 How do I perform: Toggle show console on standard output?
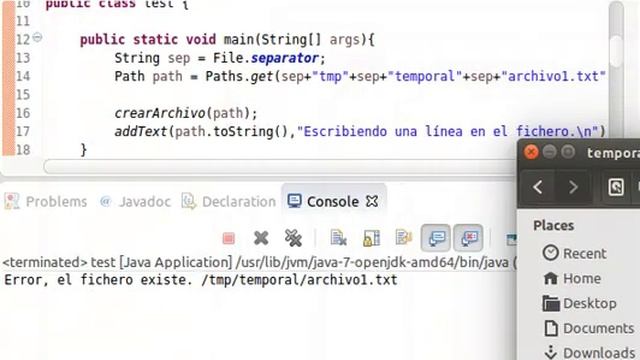(x=436, y=238)
